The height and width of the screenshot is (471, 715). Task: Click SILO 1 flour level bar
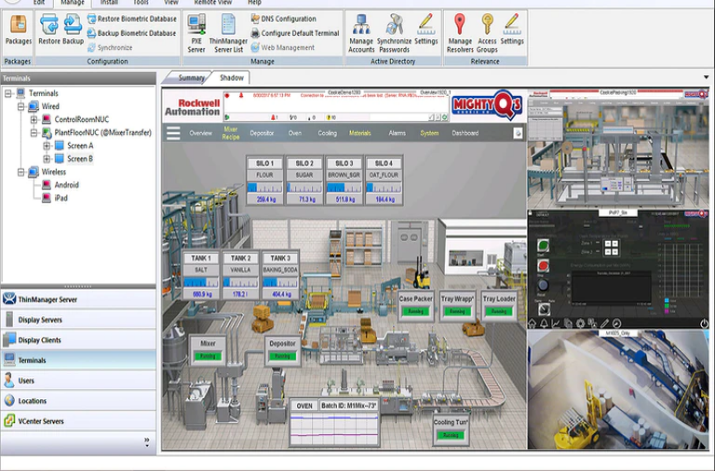point(264,187)
